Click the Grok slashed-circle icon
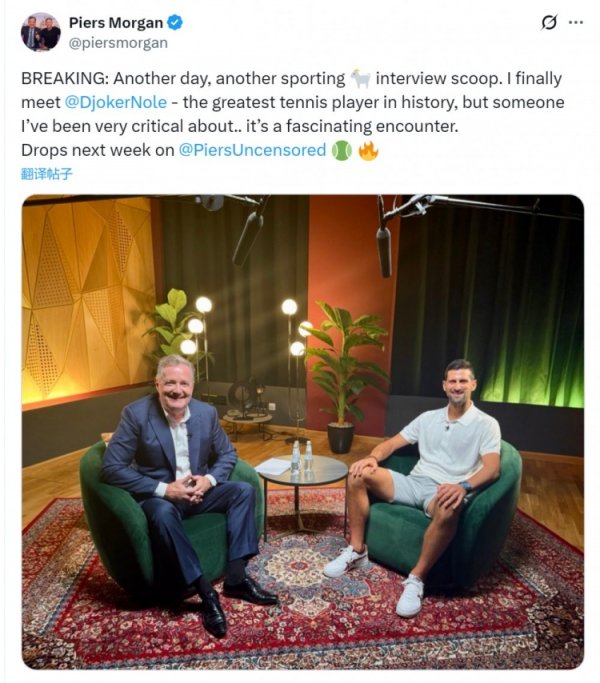 point(548,22)
